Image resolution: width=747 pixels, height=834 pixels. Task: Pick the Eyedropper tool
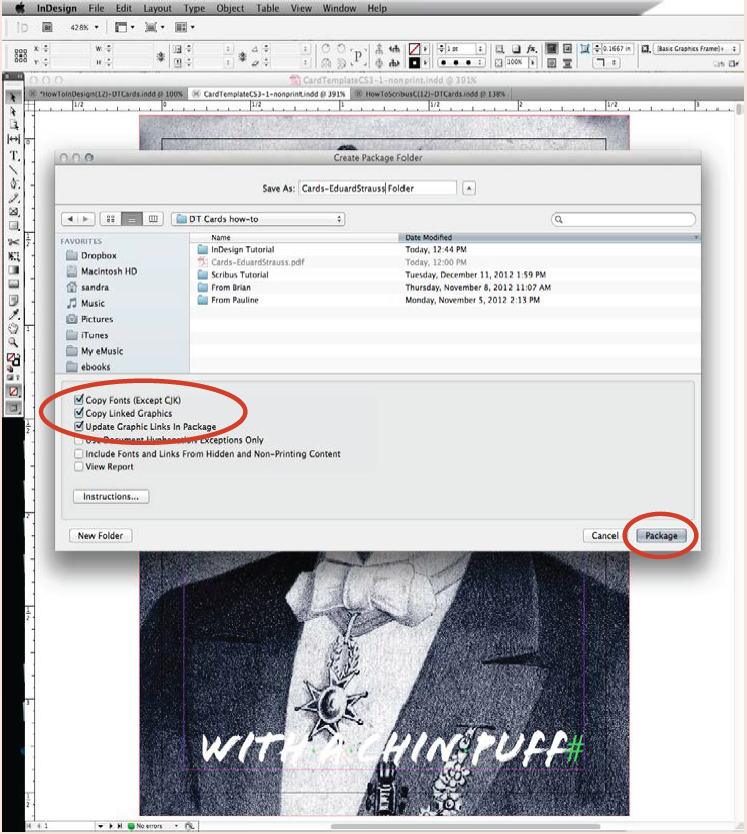(14, 314)
